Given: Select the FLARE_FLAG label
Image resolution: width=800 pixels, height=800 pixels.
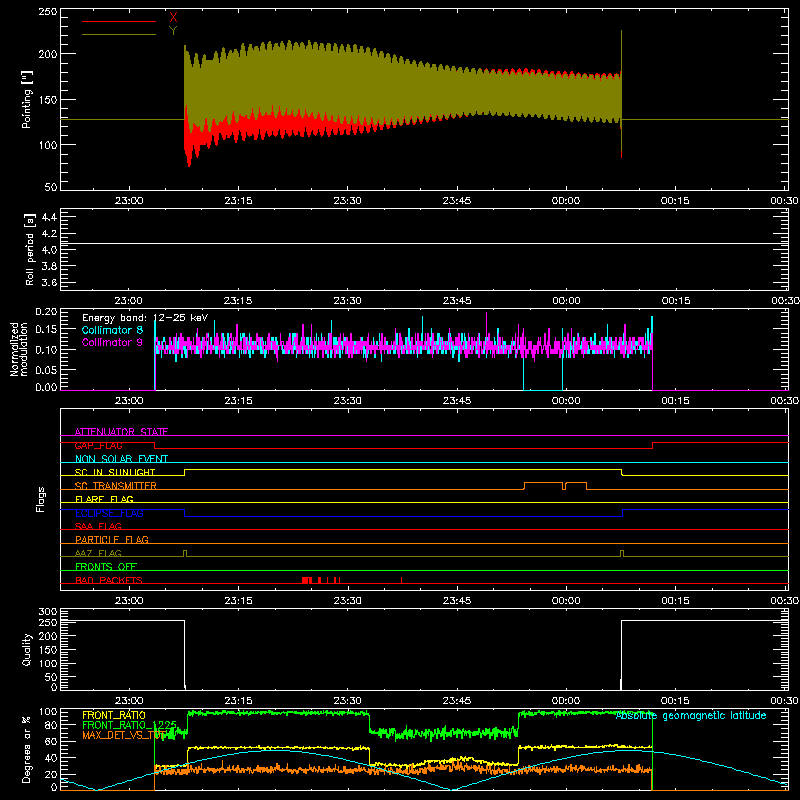Looking at the screenshot, I should click(x=104, y=499).
